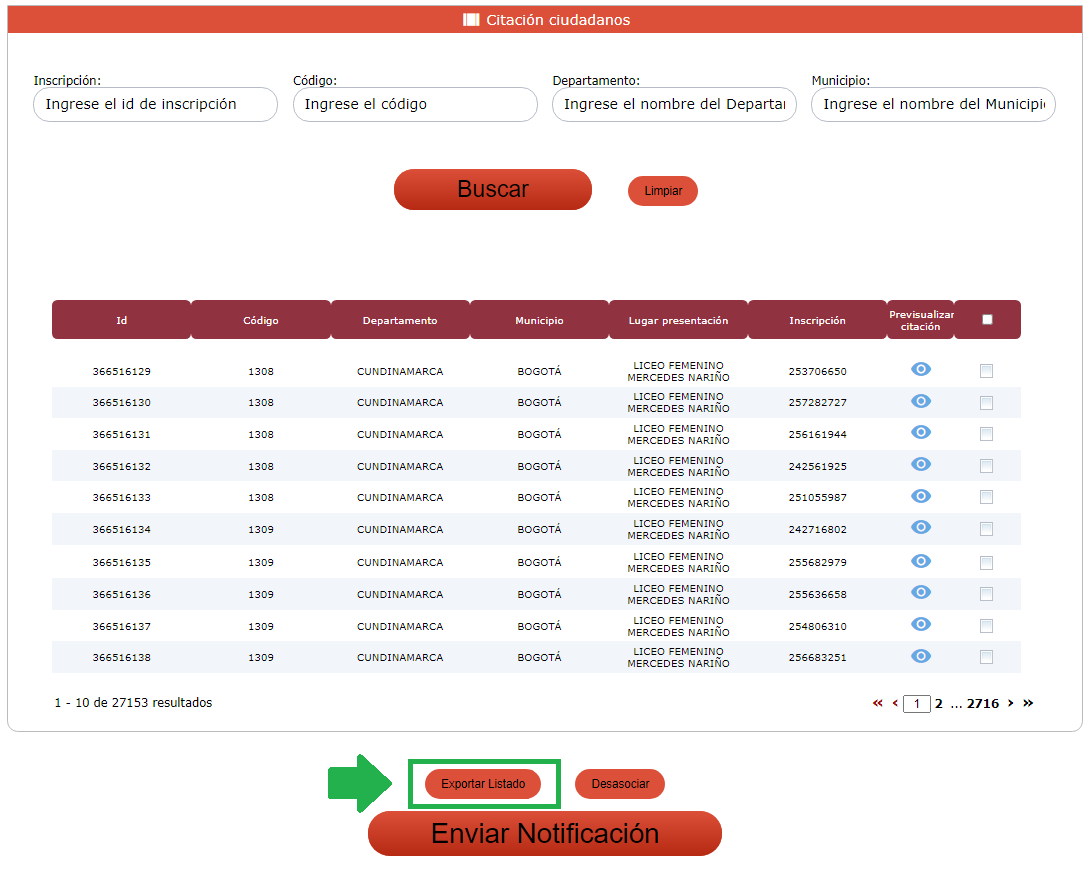Go to previous results page arrow
Viewport: 1090px width, 878px height.
tap(895, 703)
